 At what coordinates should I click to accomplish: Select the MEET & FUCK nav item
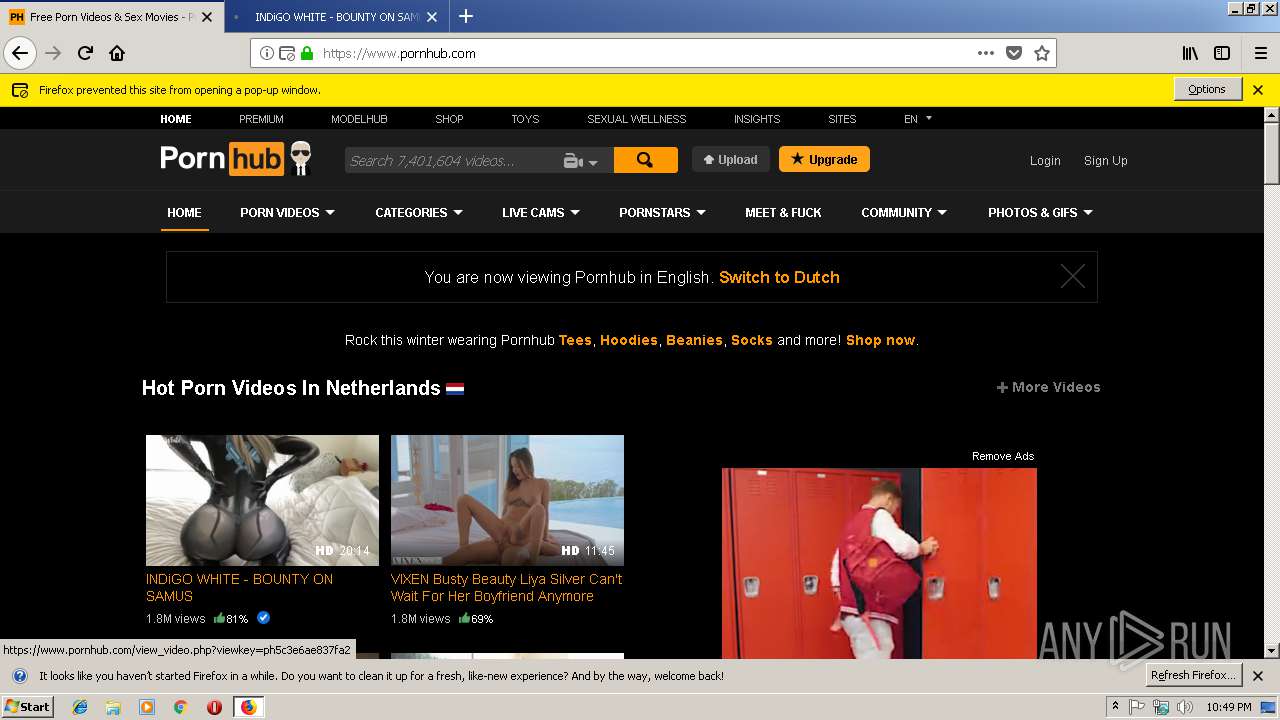(783, 212)
